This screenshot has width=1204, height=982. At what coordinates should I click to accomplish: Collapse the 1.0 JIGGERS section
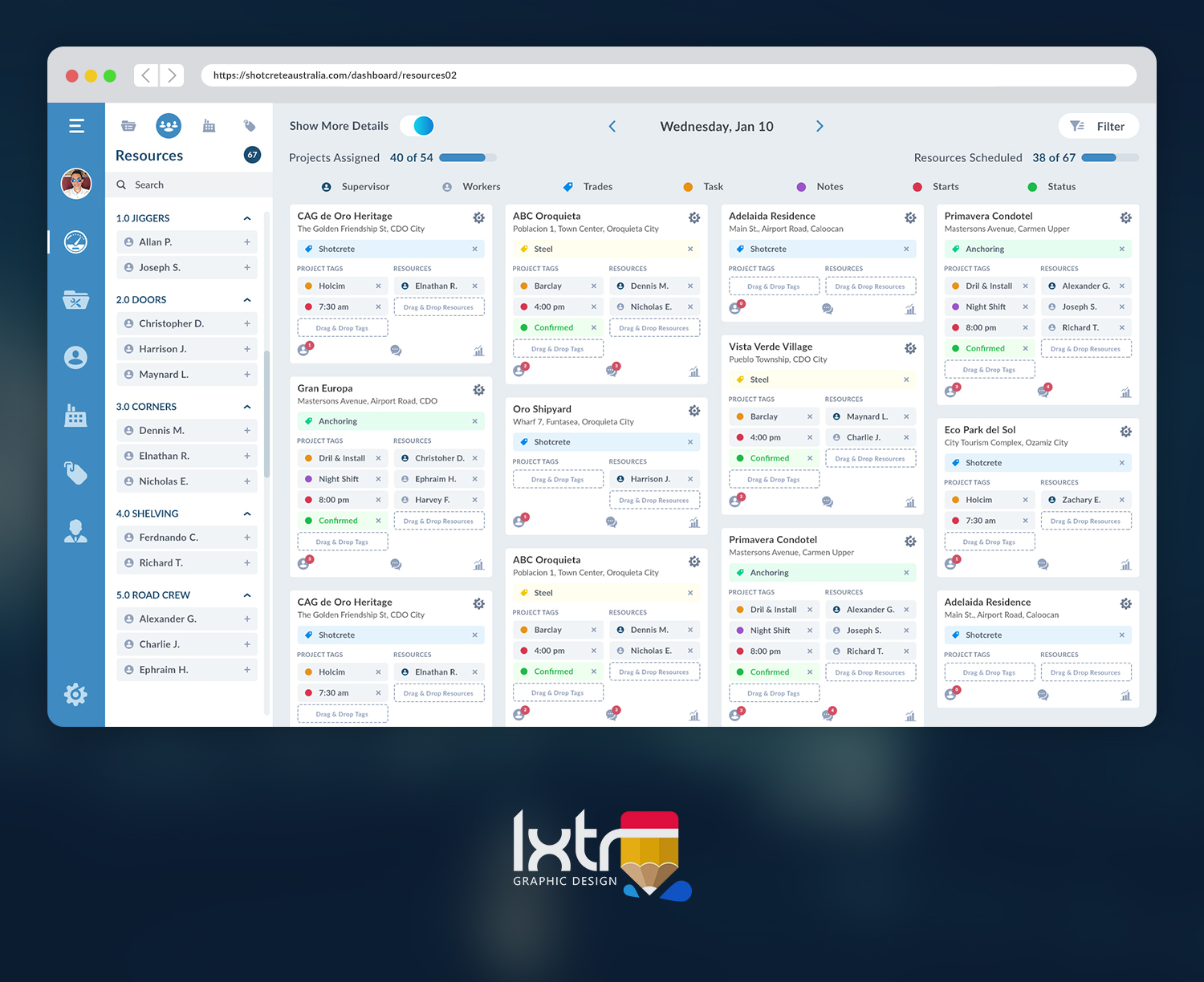click(x=247, y=217)
